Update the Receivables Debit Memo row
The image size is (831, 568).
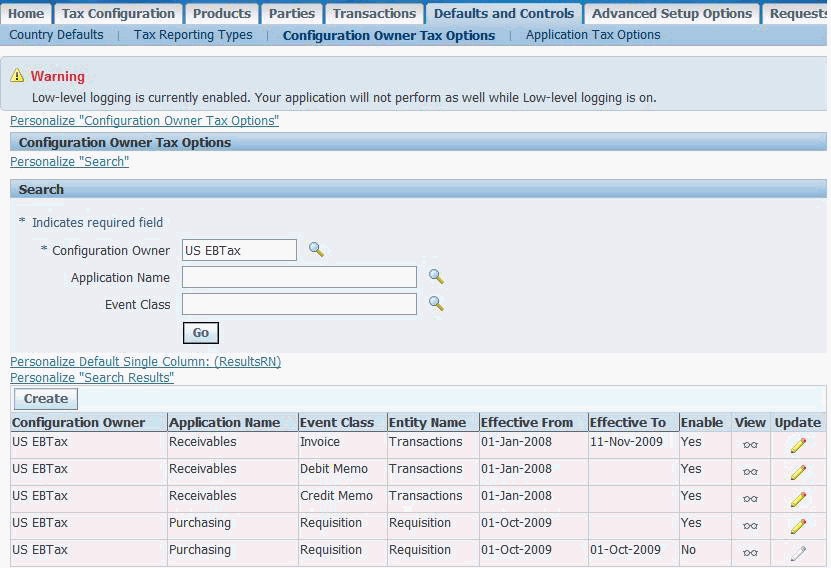[x=798, y=472]
